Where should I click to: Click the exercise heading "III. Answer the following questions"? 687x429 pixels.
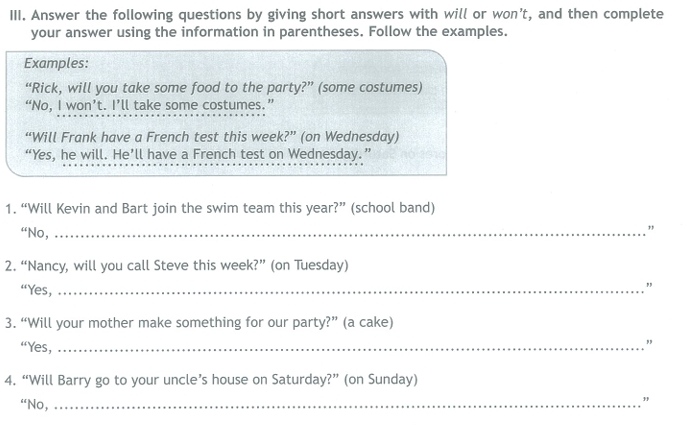(x=336, y=23)
